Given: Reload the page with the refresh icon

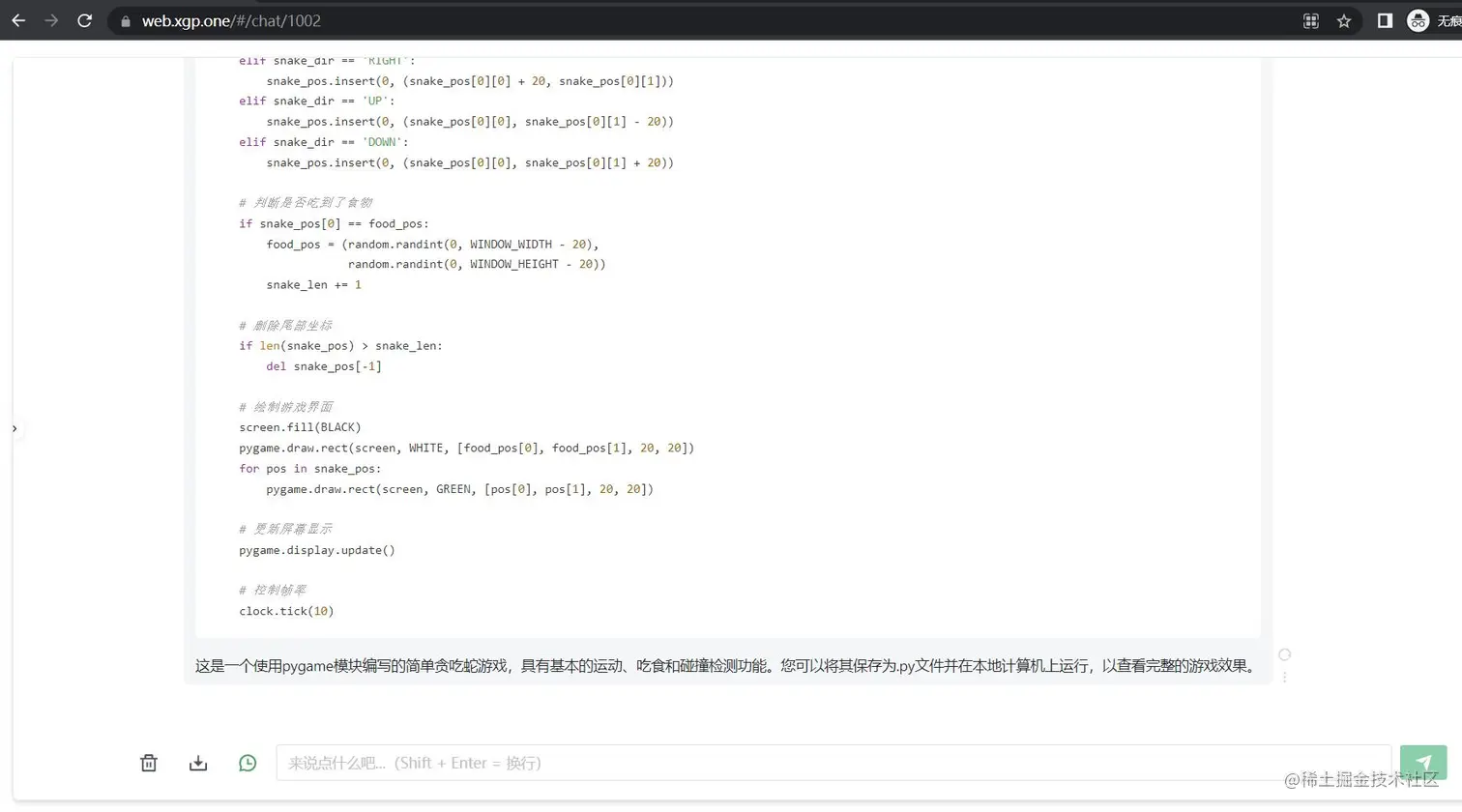Looking at the screenshot, I should [x=85, y=20].
